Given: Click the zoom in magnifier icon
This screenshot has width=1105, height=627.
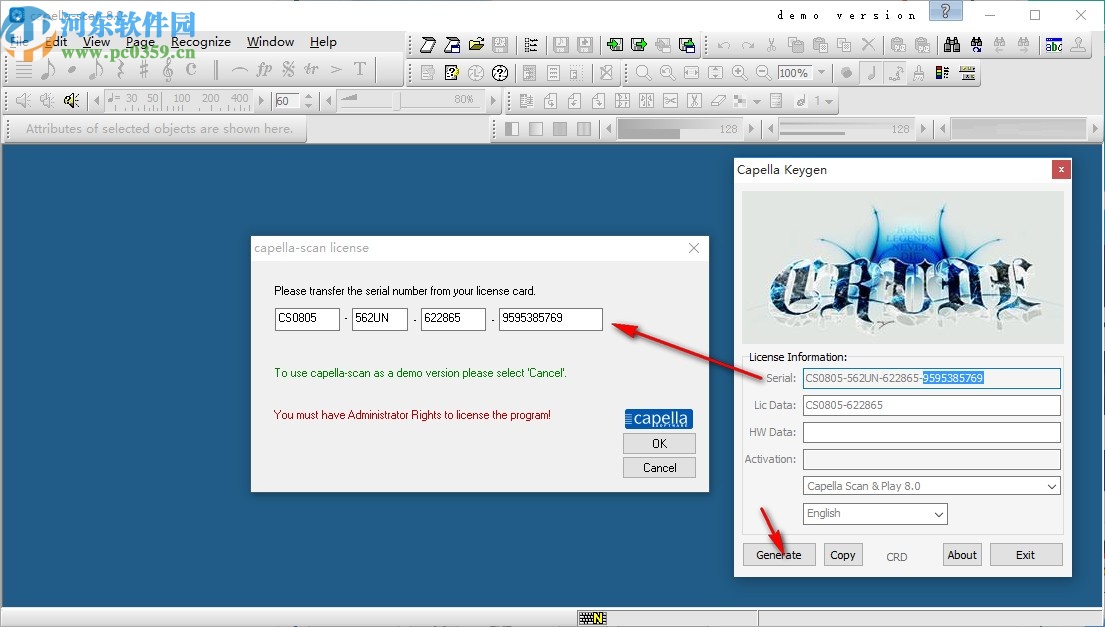Looking at the screenshot, I should pos(739,73).
